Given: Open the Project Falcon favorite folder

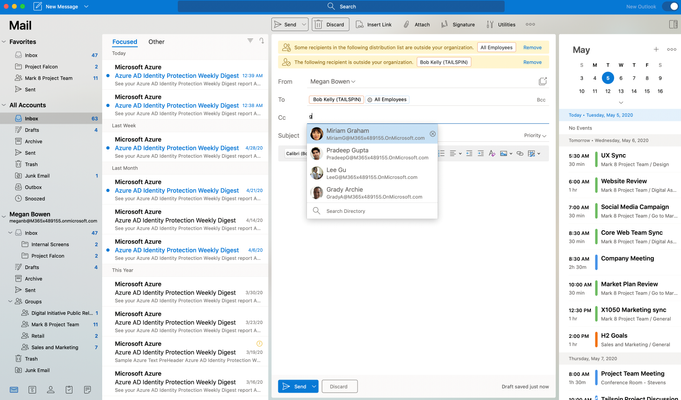Looking at the screenshot, I should click(x=50, y=66).
